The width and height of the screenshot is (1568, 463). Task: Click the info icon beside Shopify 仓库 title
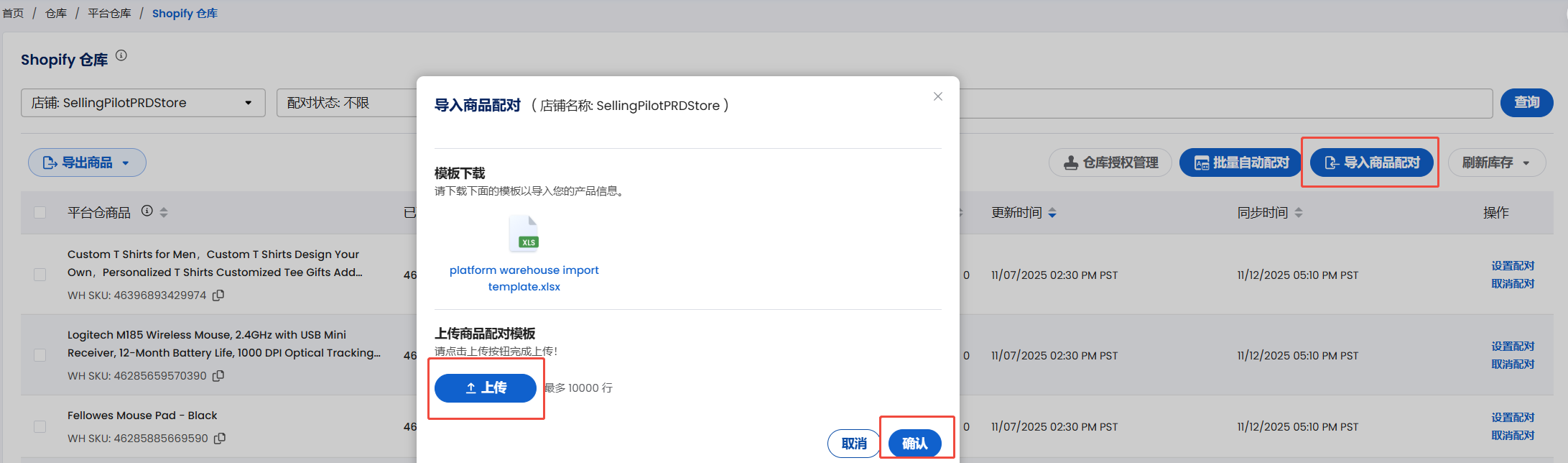point(121,56)
